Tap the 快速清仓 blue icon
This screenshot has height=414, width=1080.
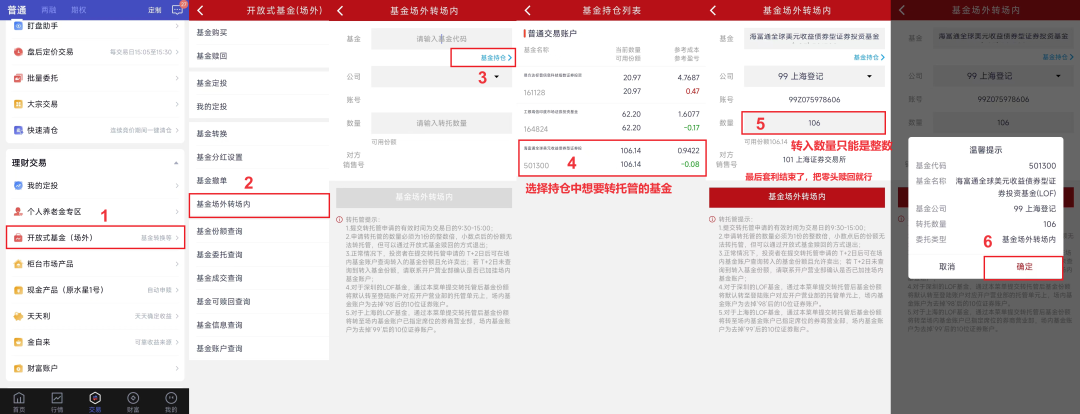point(18,130)
